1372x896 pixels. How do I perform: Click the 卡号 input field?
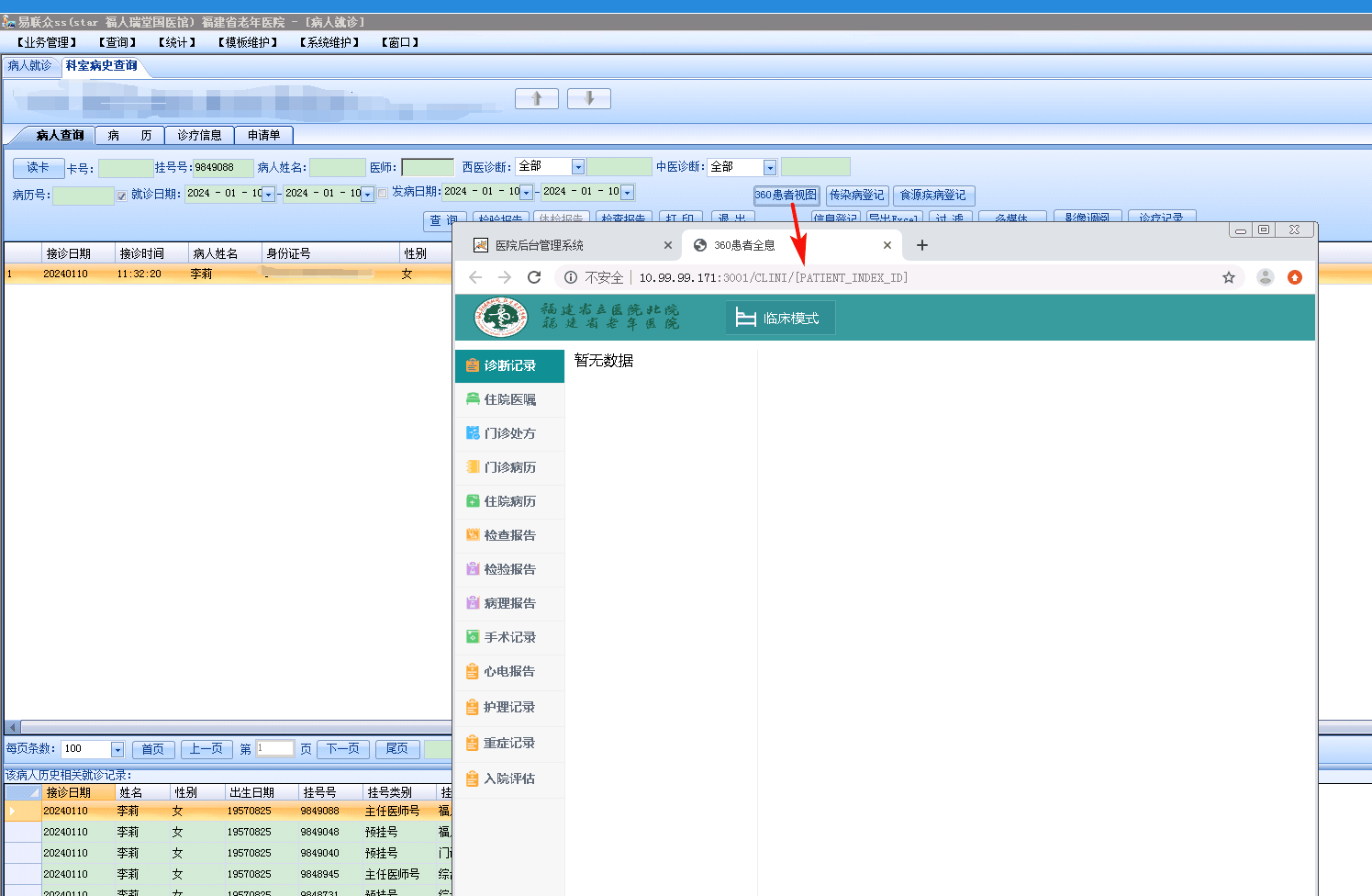126,168
